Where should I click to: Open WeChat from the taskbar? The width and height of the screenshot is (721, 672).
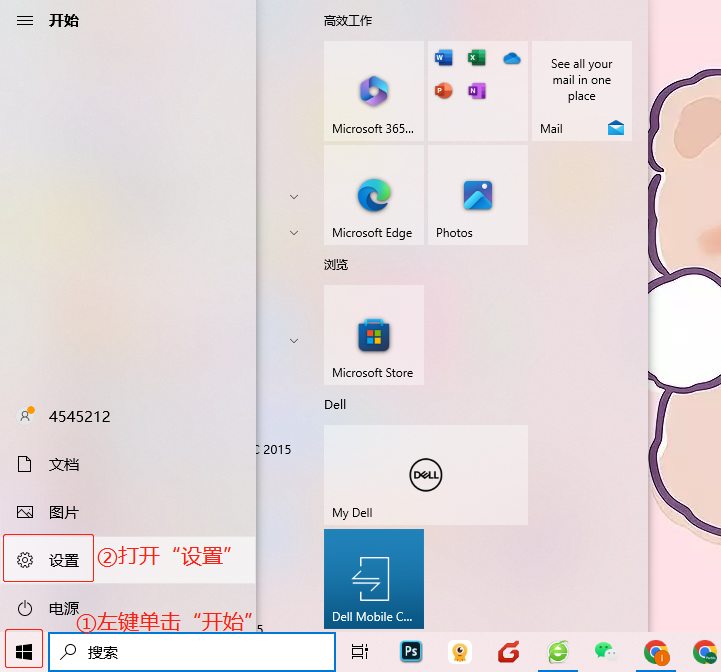click(x=606, y=651)
